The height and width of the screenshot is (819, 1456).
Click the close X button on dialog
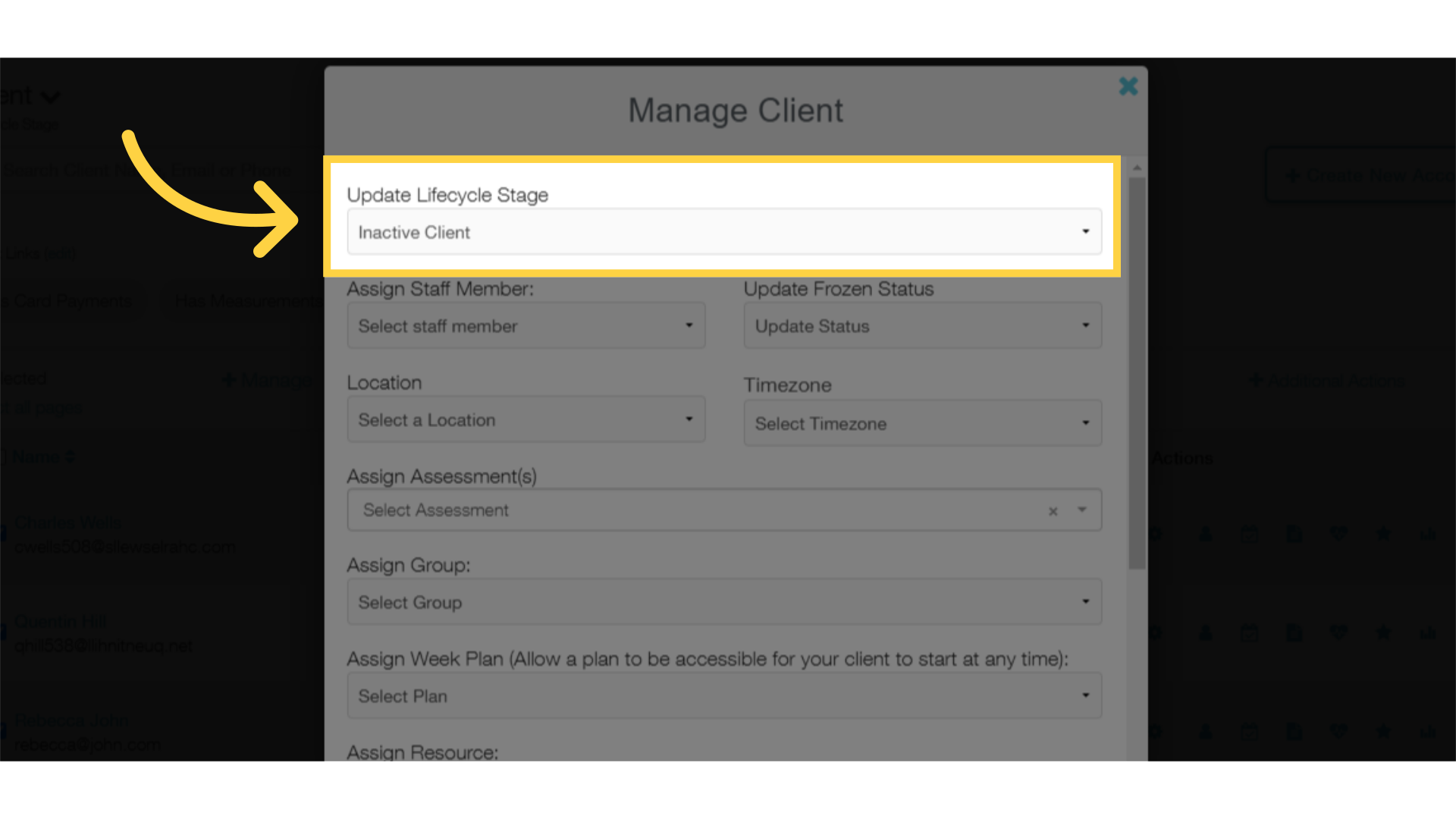[1128, 86]
